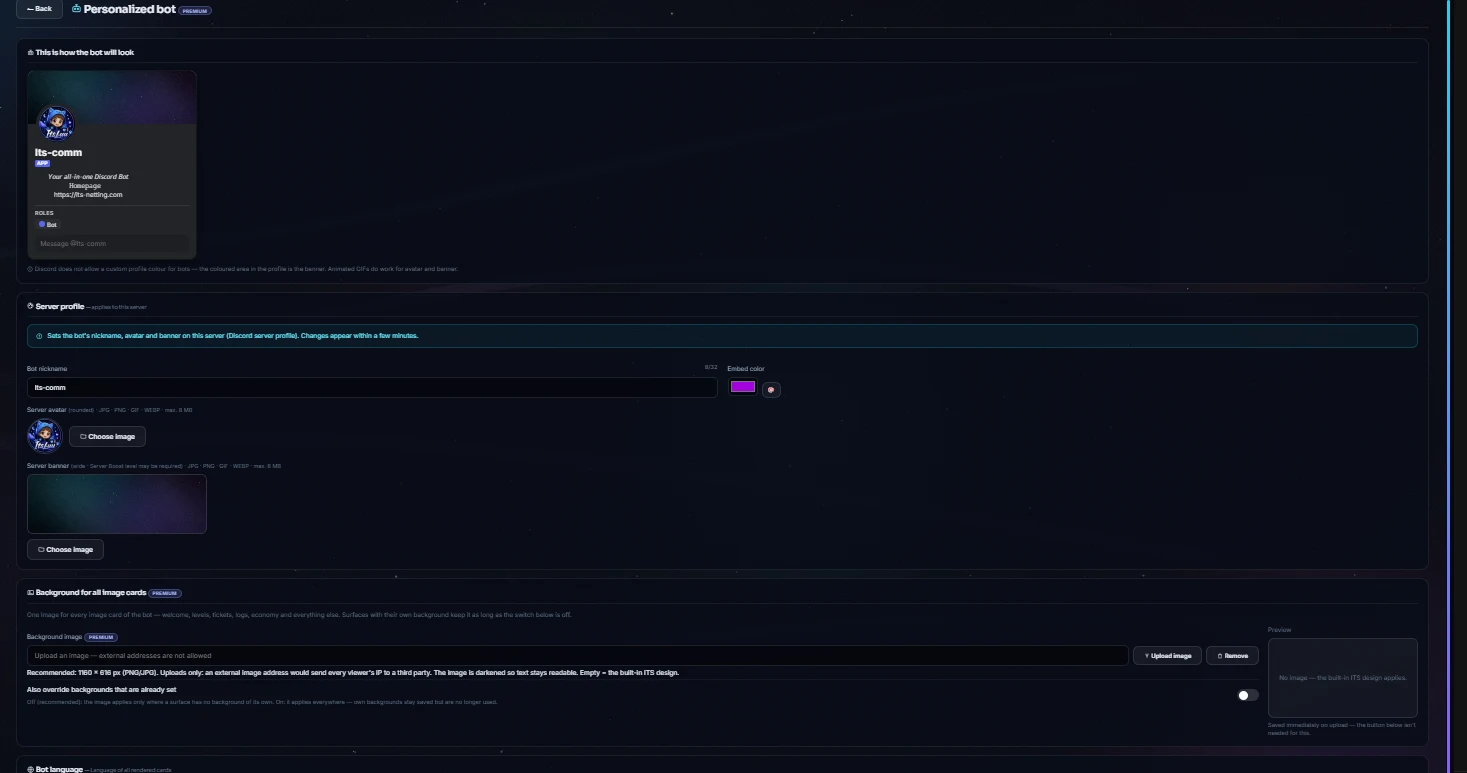The image size is (1467, 773).
Task: Open the purple Embed color swatch
Action: (743, 387)
